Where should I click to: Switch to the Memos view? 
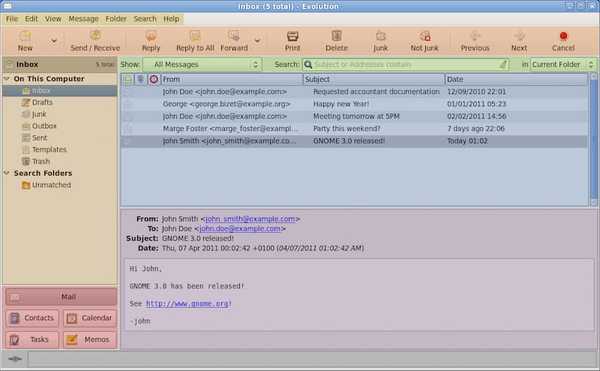(90, 340)
